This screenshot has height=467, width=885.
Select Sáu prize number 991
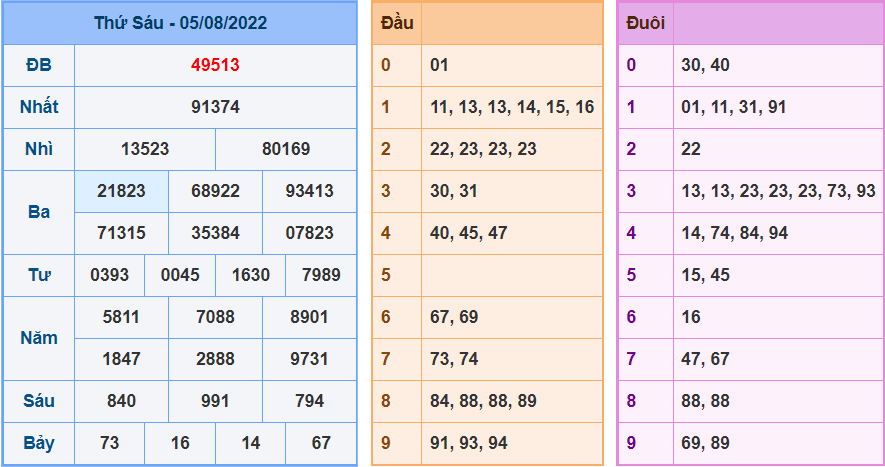click(215, 401)
